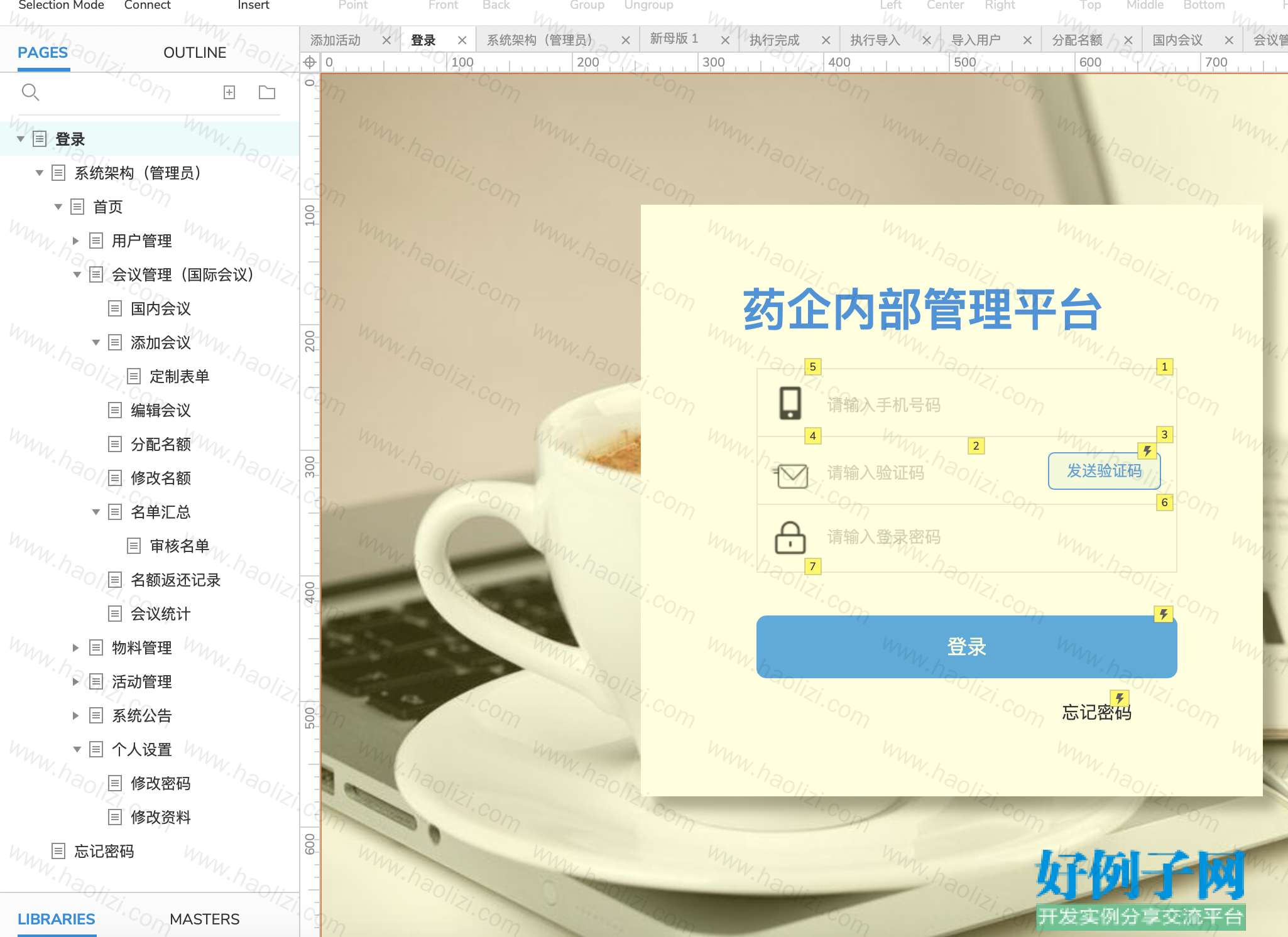
Task: Switch to the PAGES panel tab
Action: point(43,53)
